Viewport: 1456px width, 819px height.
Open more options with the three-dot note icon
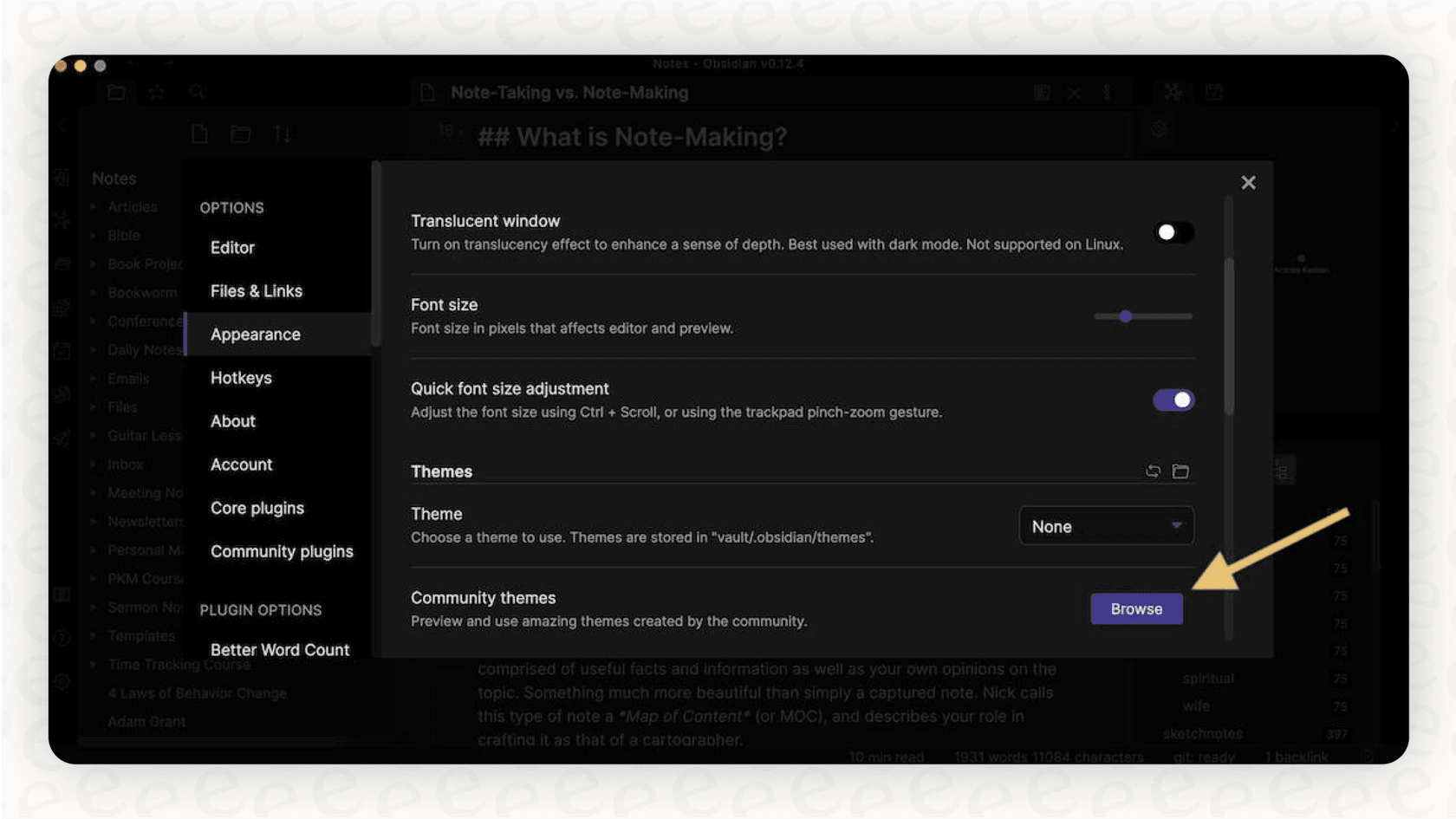pos(1107,93)
